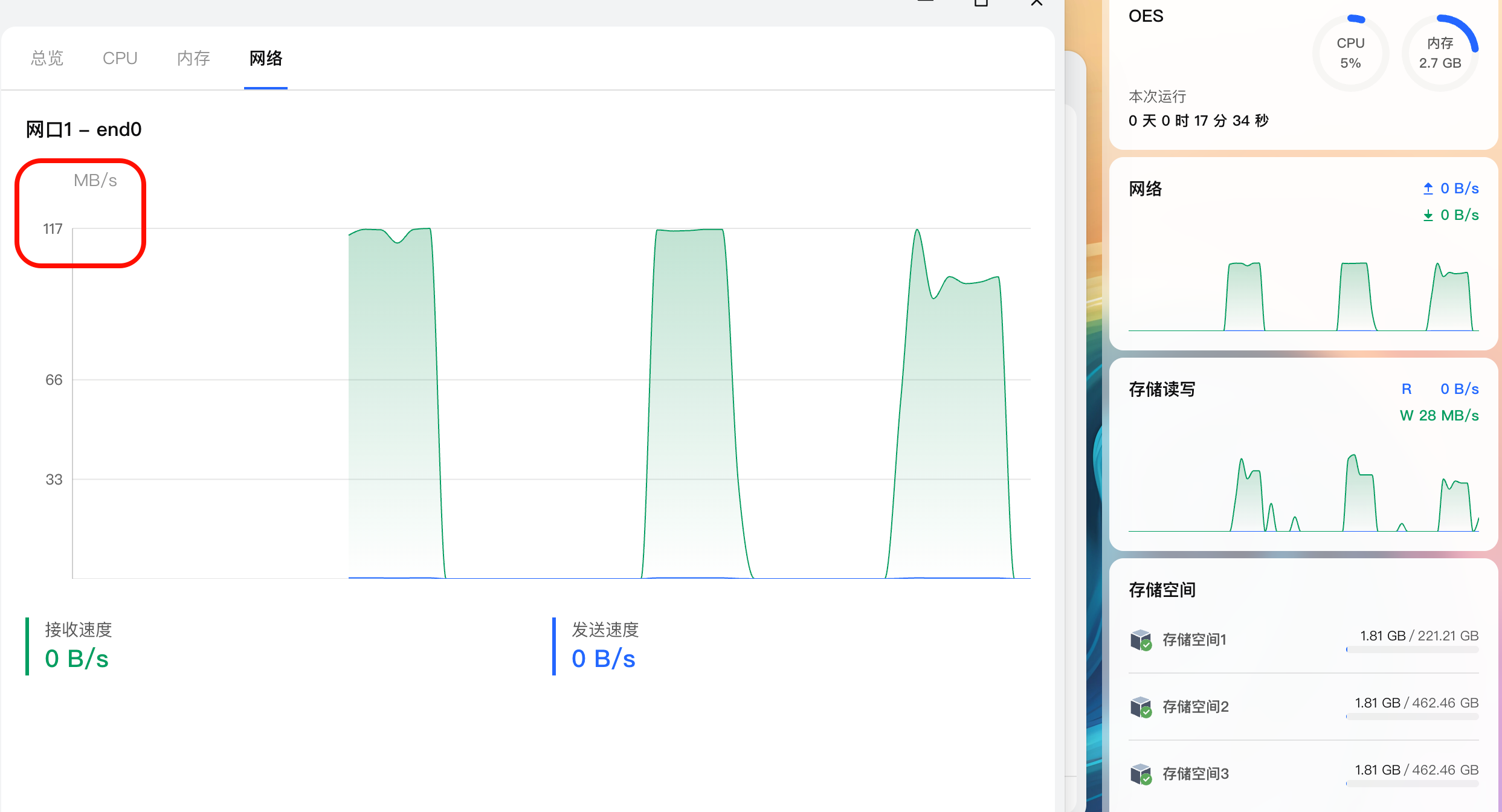Click the 117 axis label on chart
This screenshot has height=812, width=1502.
(53, 229)
